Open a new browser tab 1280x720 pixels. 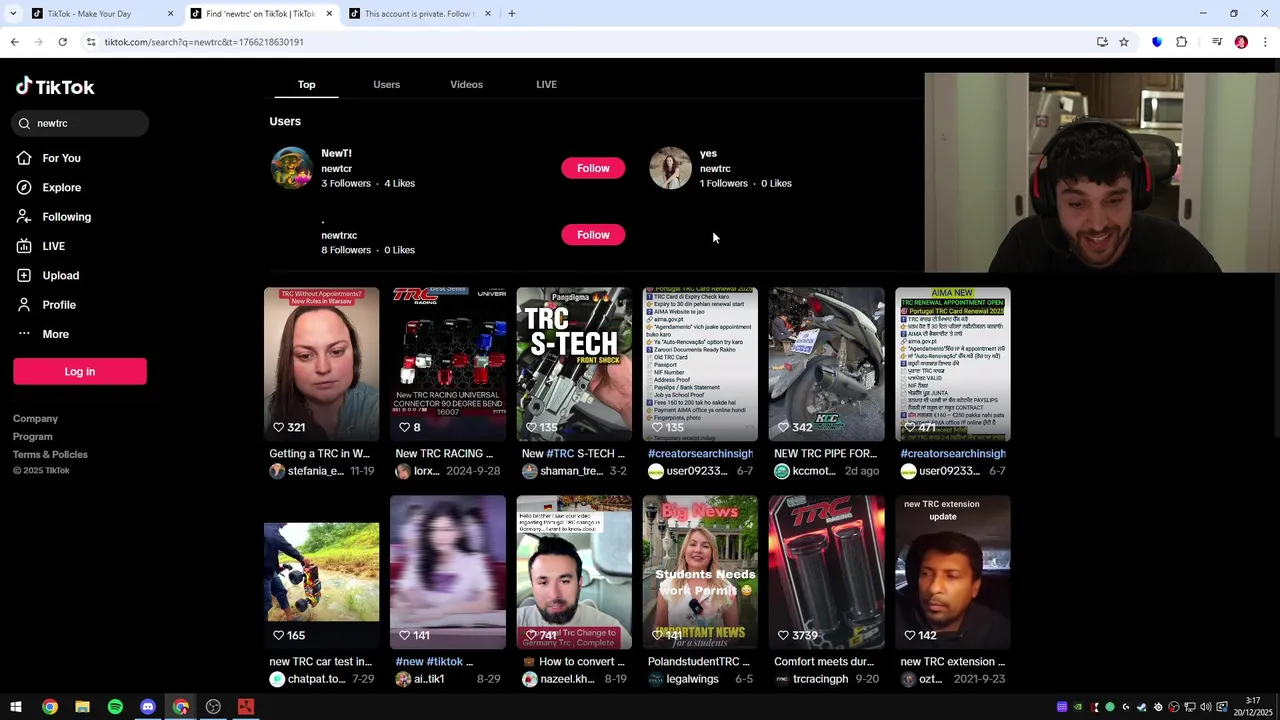[x=511, y=14]
